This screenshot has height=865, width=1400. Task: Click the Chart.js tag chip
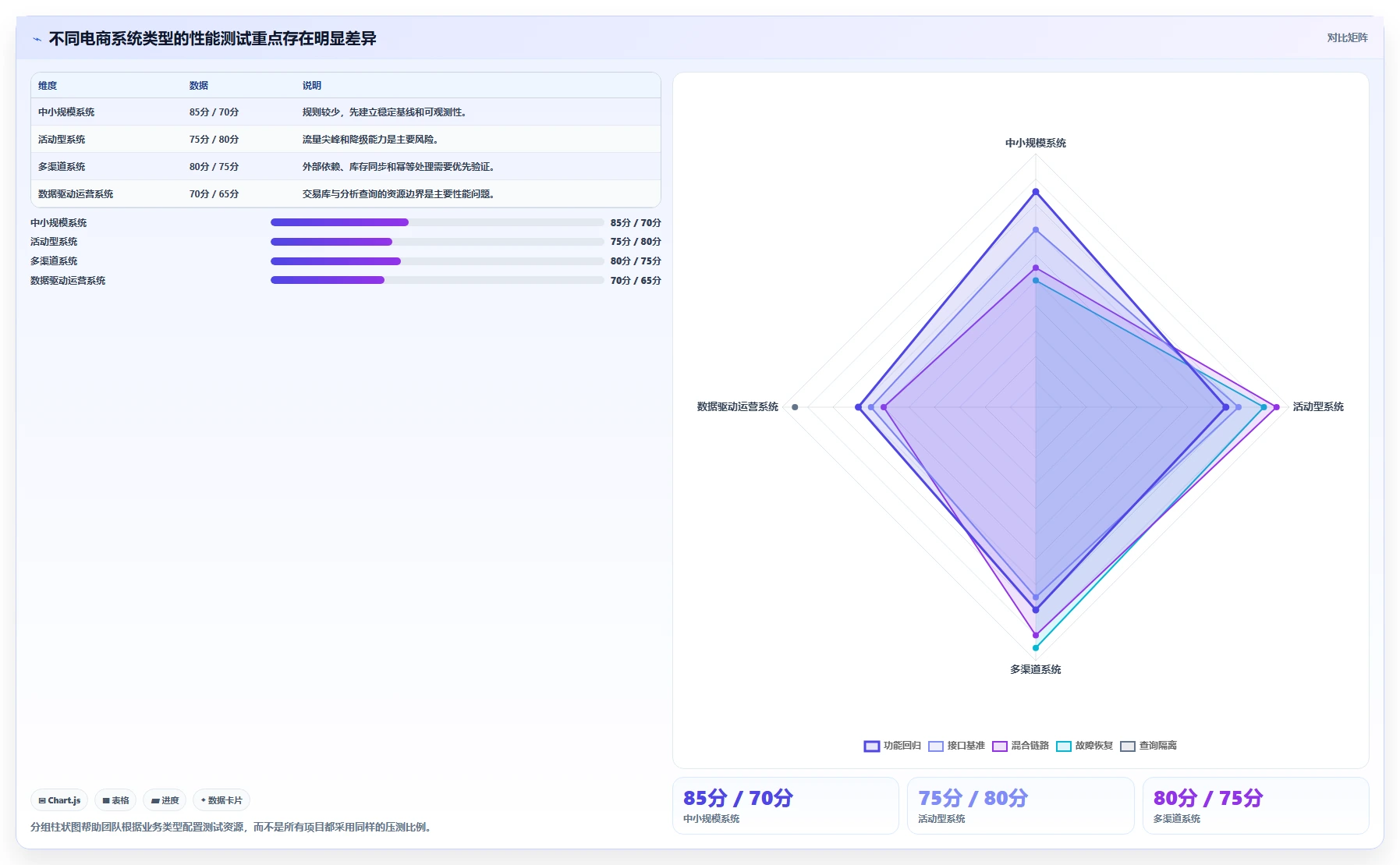(x=59, y=800)
